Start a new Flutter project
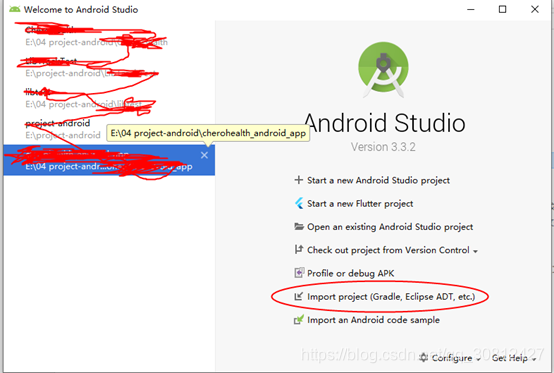 (360, 203)
